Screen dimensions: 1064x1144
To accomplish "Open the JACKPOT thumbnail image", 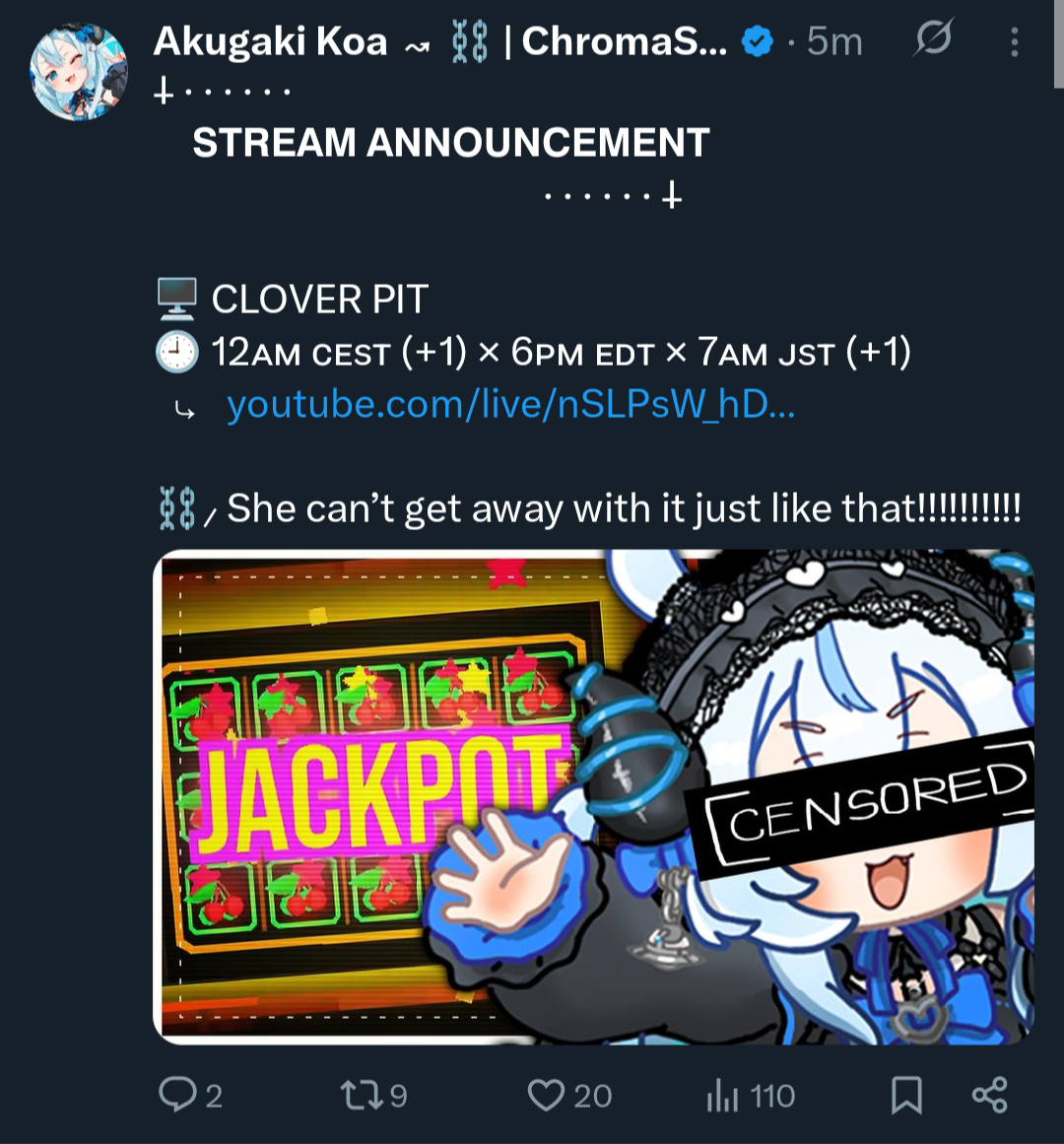I will pos(594,797).
